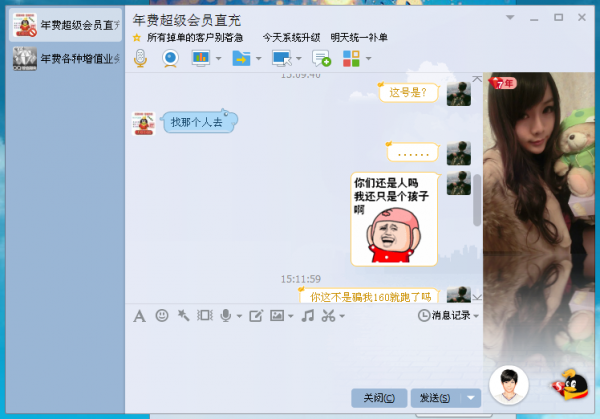Expand the 消息记录 dropdown arrow
Viewport: 600px width, 419px height.
click(476, 316)
